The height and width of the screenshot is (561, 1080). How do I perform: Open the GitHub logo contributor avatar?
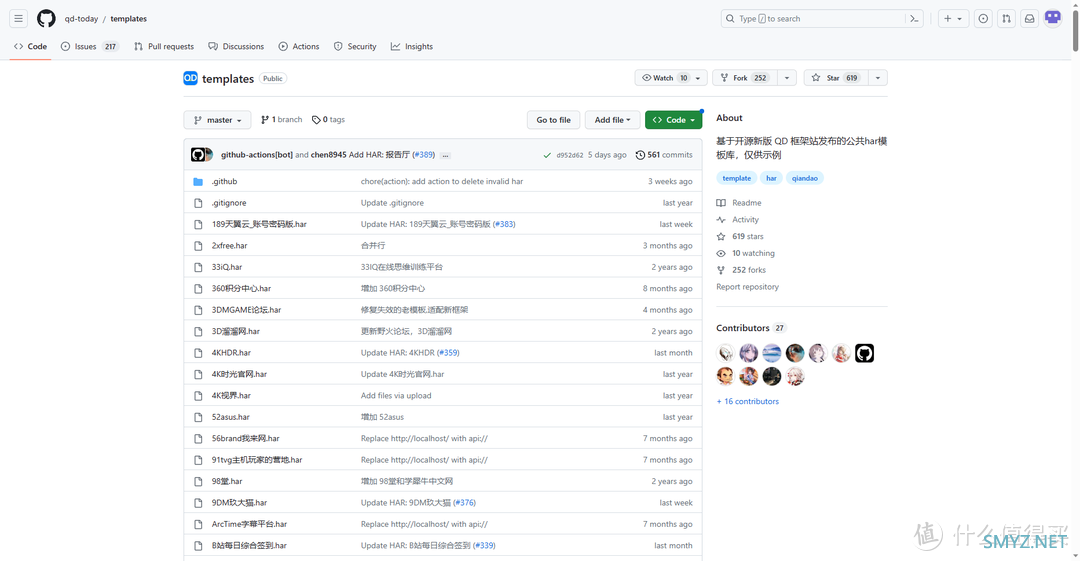pyautogui.click(x=864, y=353)
